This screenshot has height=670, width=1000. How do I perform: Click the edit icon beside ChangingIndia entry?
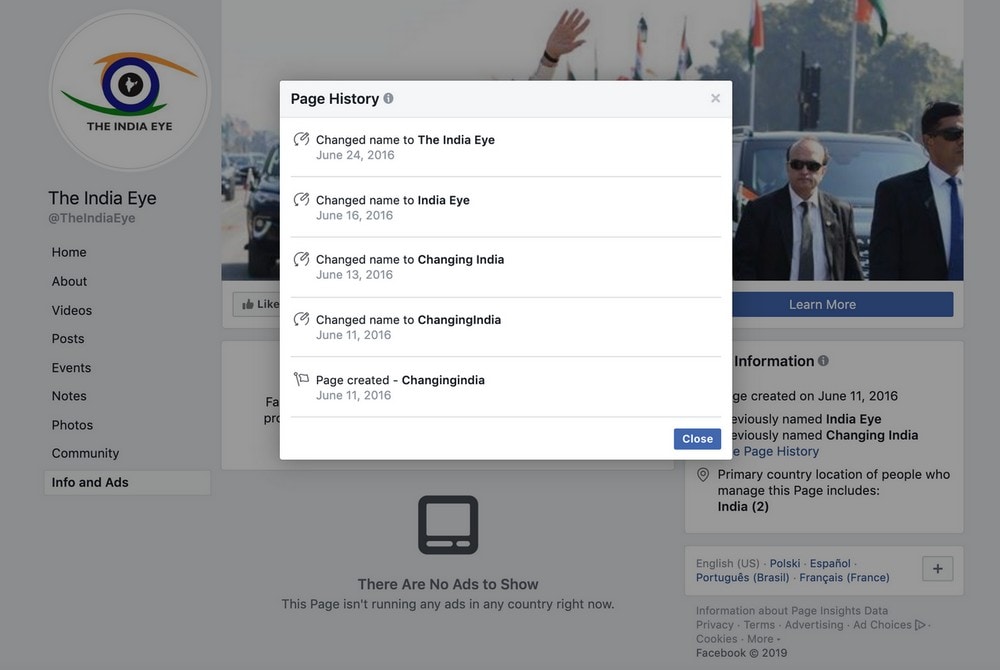(301, 319)
